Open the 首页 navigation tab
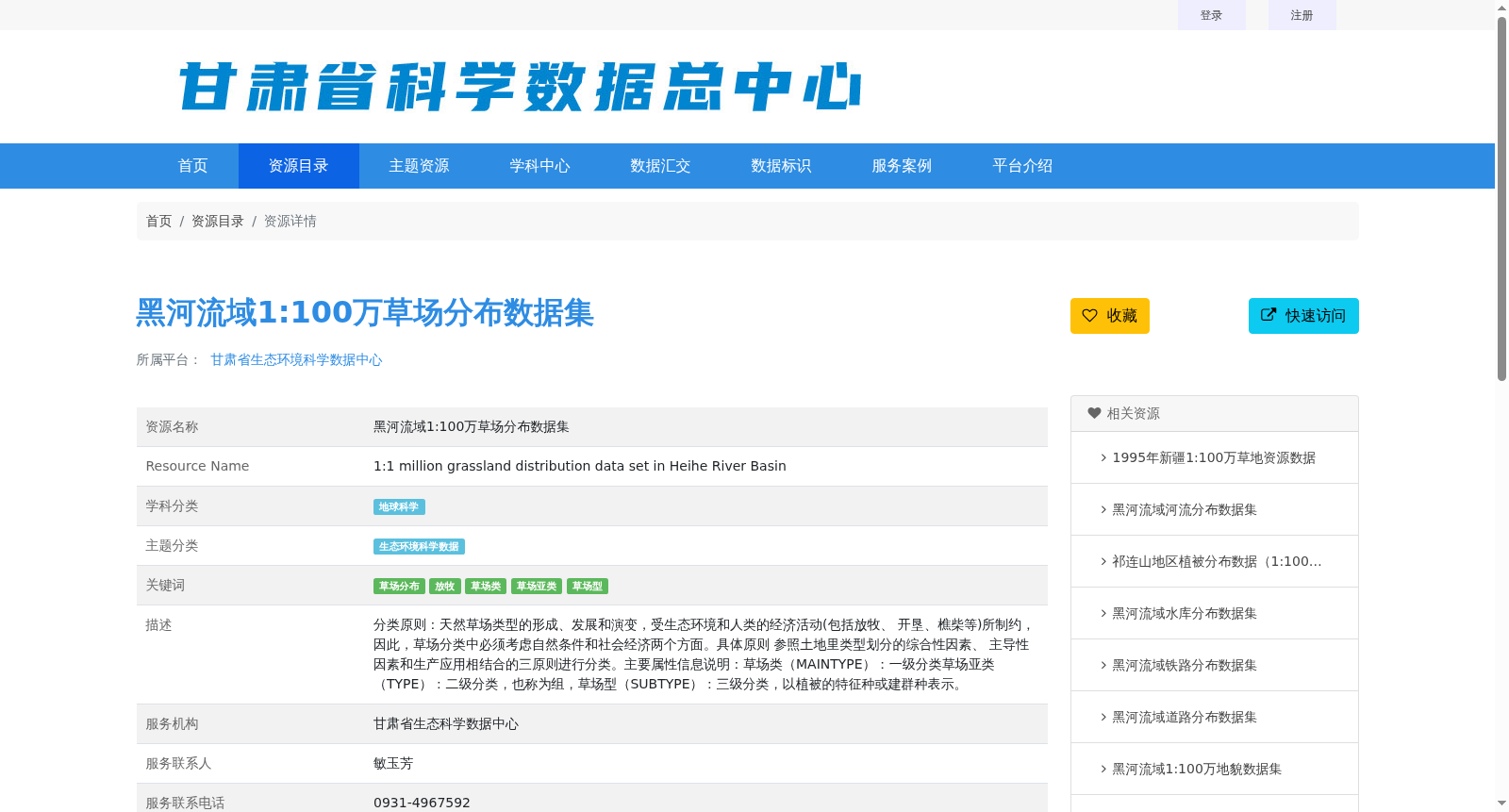 point(193,166)
